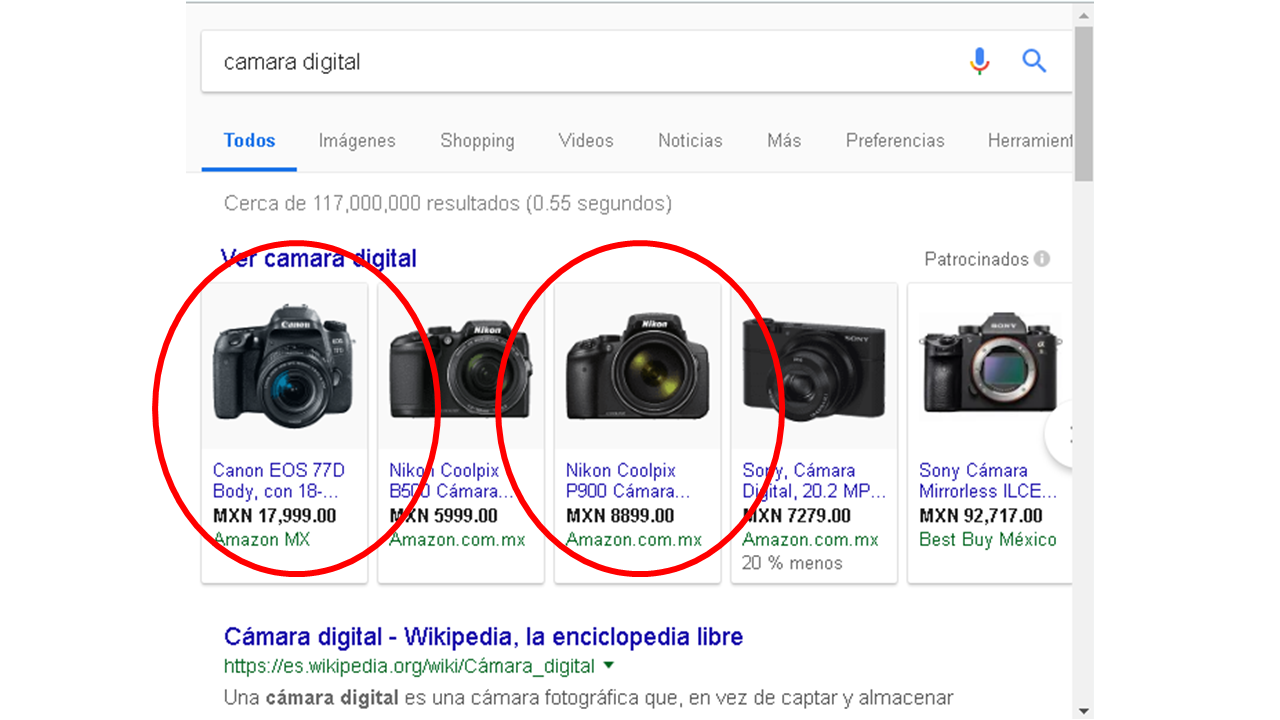
Task: Open the Canon EOS 77D product link
Action: pos(278,480)
